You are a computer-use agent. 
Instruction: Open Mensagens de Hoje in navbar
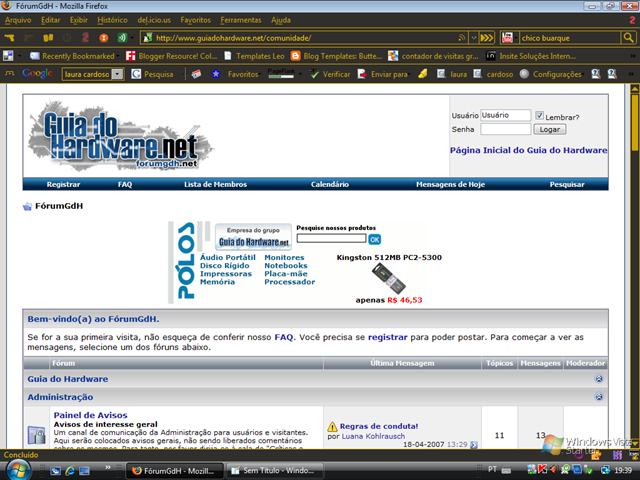450,184
